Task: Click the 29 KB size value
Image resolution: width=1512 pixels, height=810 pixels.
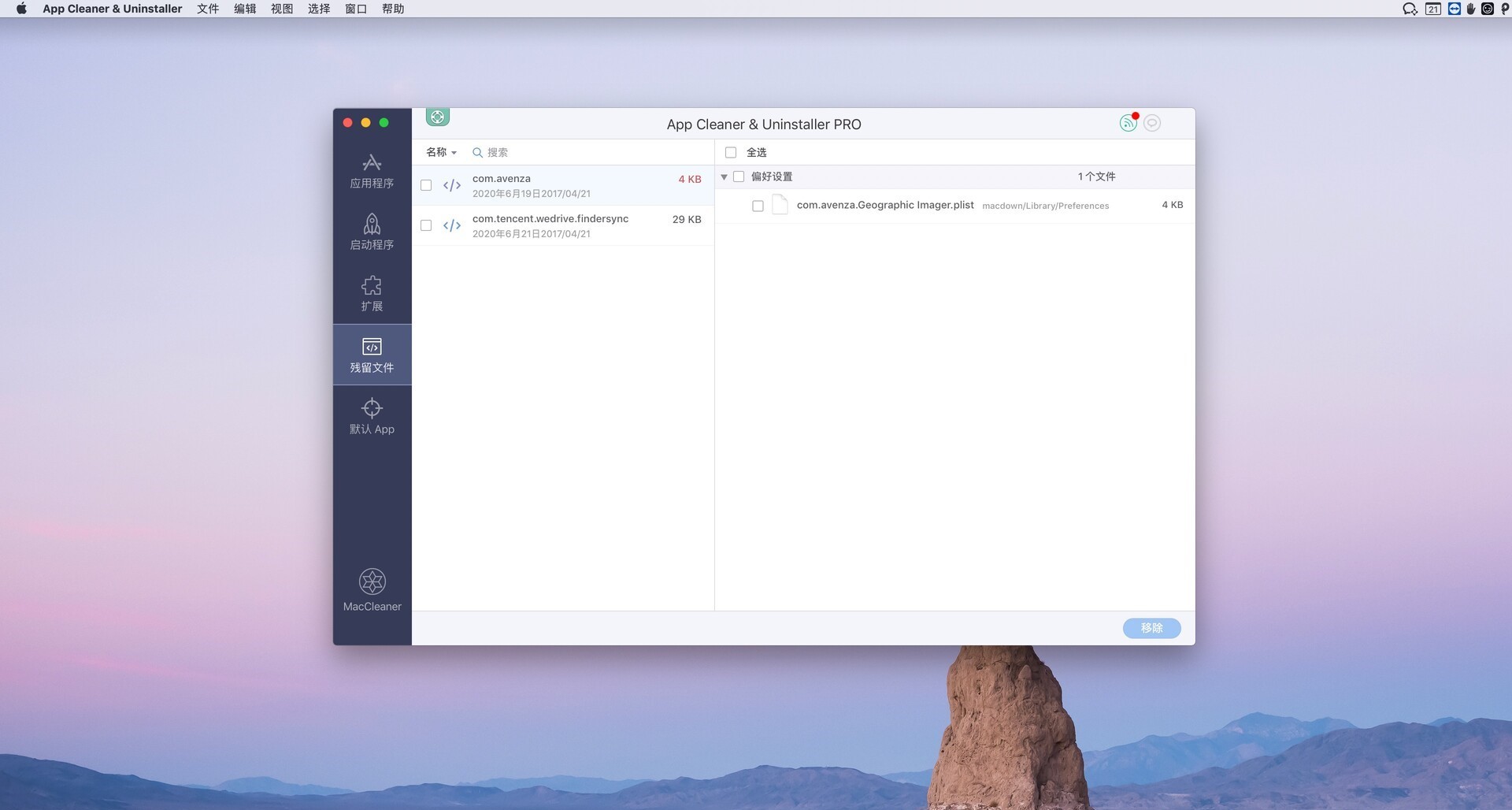Action: pos(687,220)
